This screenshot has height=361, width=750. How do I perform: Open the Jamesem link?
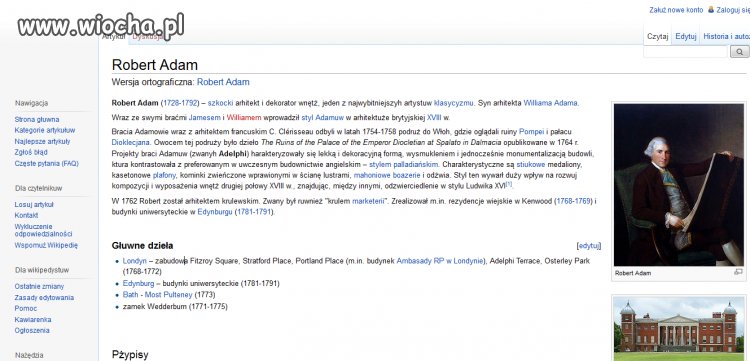click(x=205, y=118)
